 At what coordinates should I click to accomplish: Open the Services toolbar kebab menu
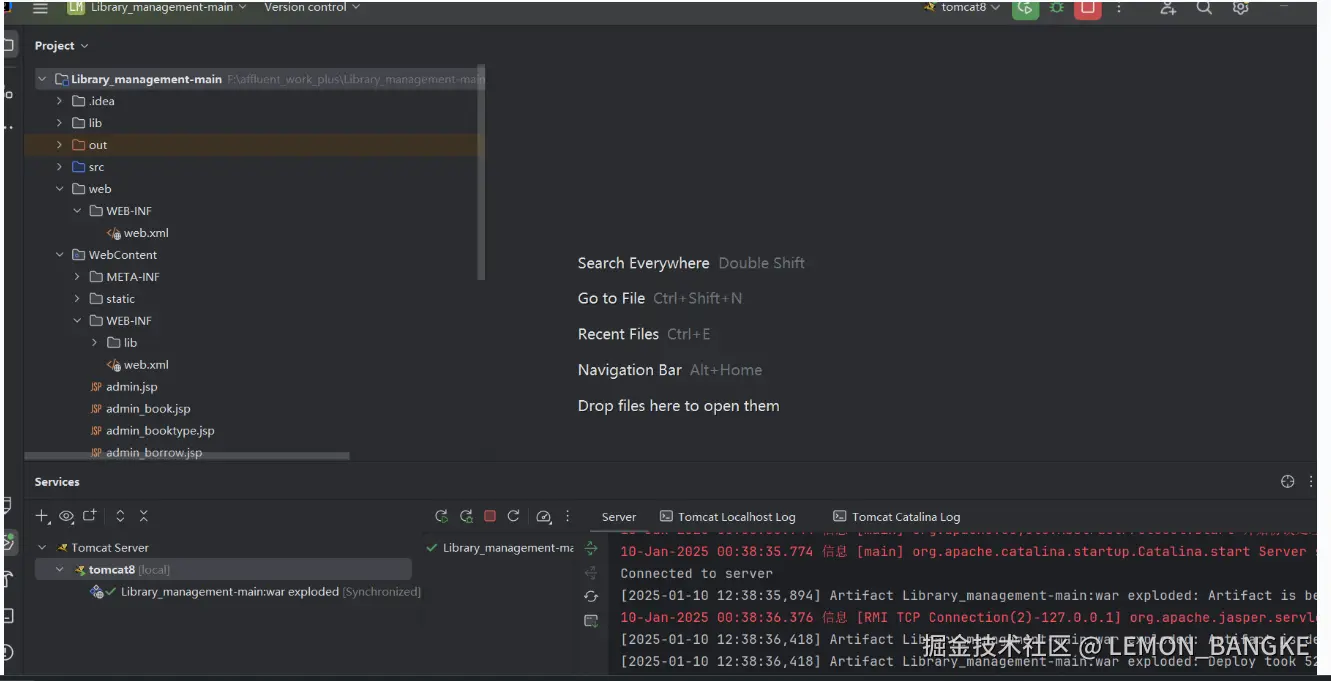567,516
